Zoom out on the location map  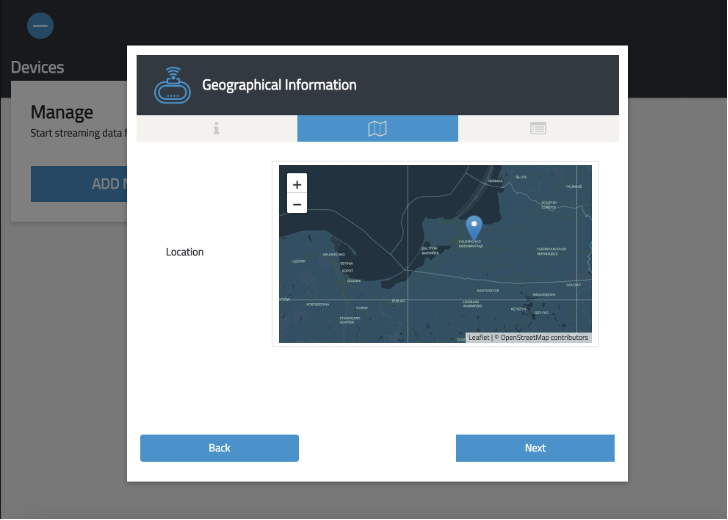297,204
